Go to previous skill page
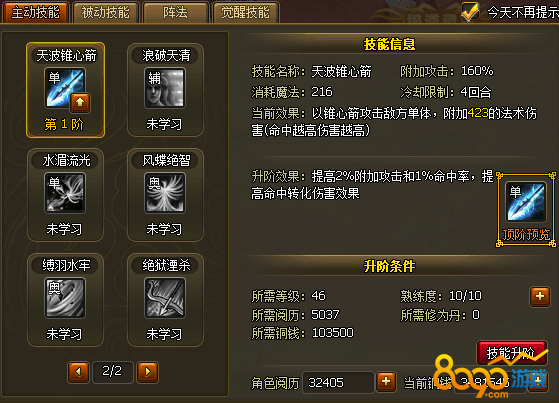Screen dimensions: 559x403 point(78,372)
